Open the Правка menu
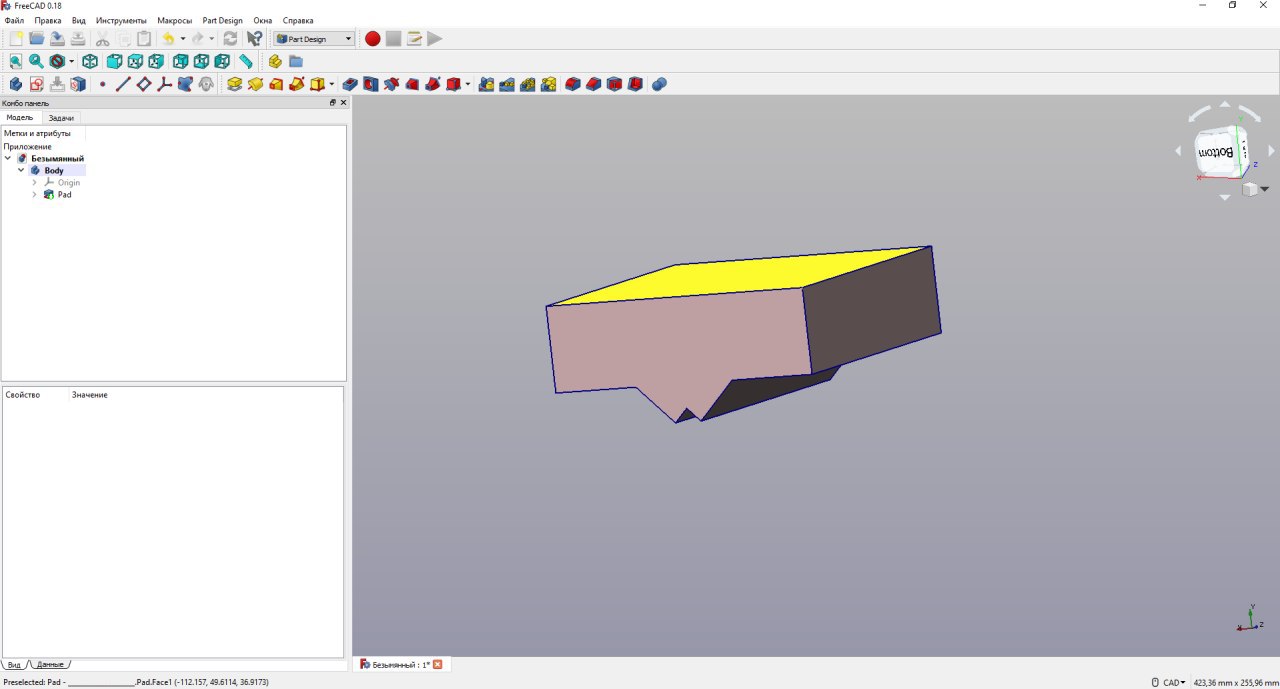 point(47,20)
